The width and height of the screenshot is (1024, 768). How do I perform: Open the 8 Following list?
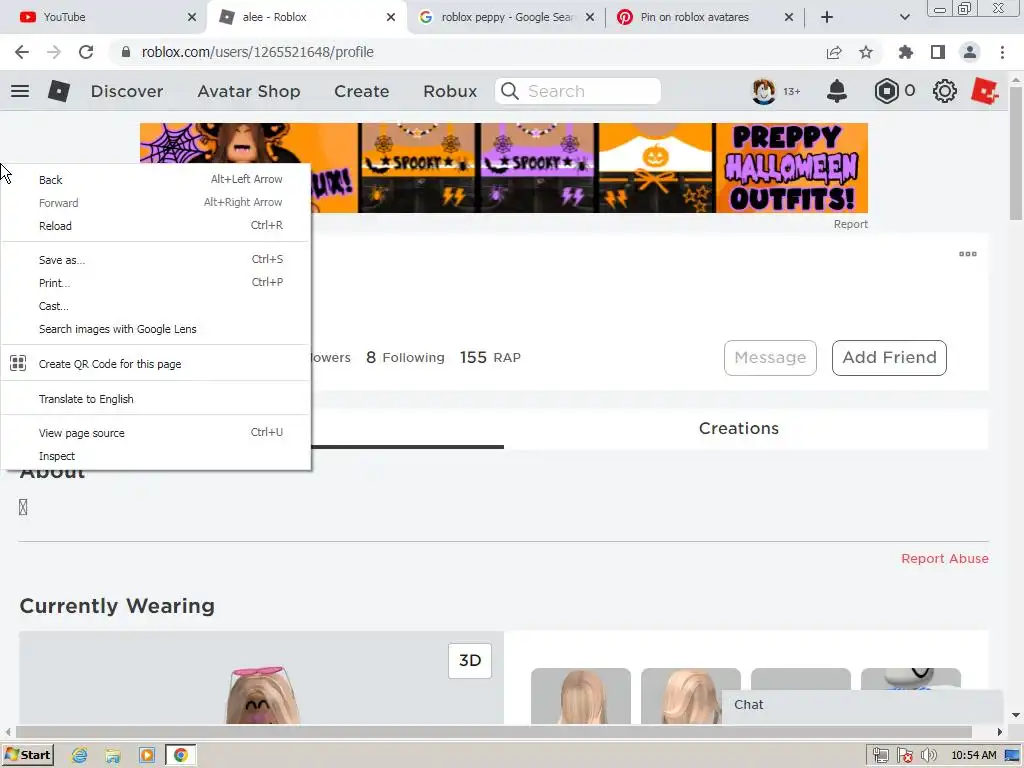(405, 358)
